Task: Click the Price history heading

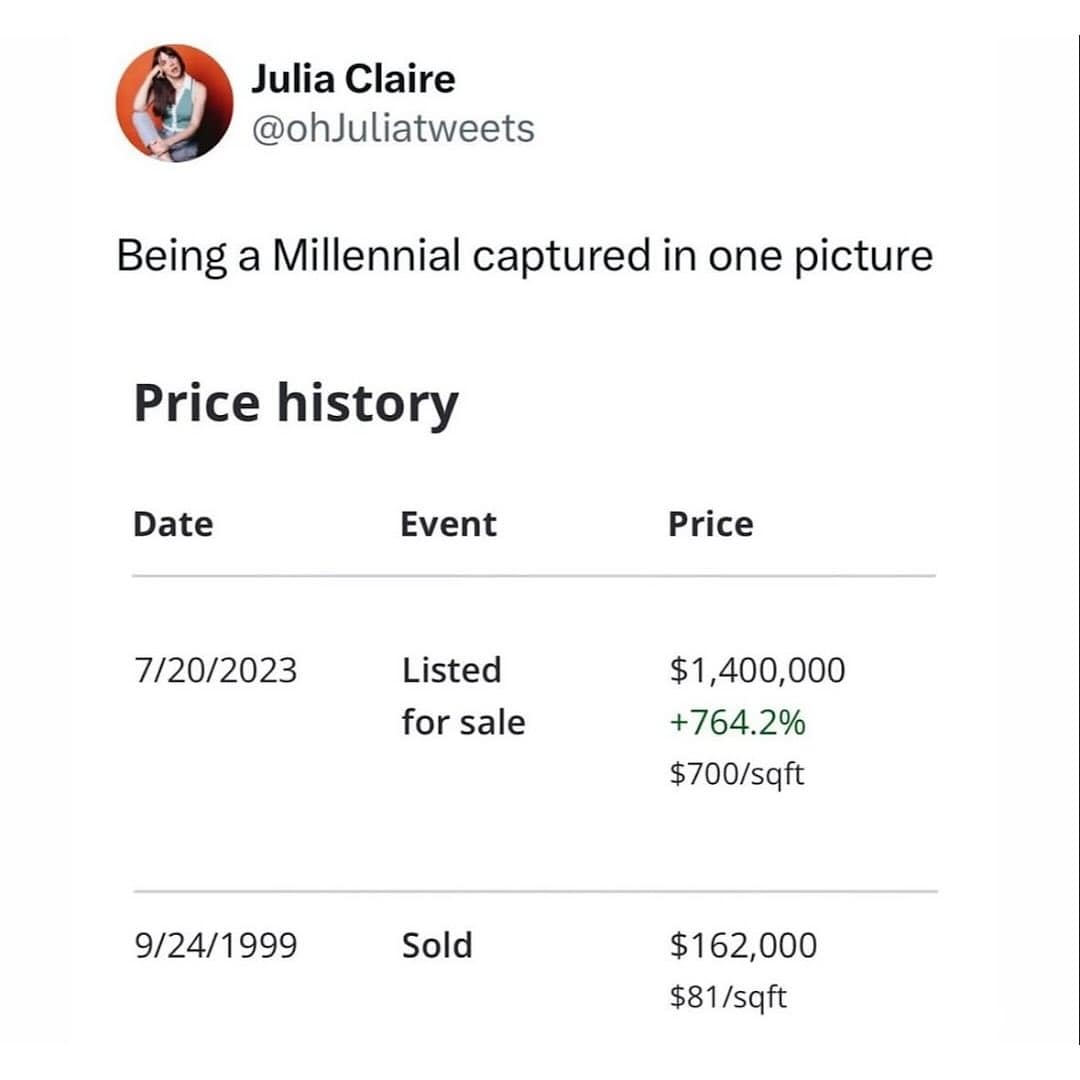Action: tap(296, 404)
